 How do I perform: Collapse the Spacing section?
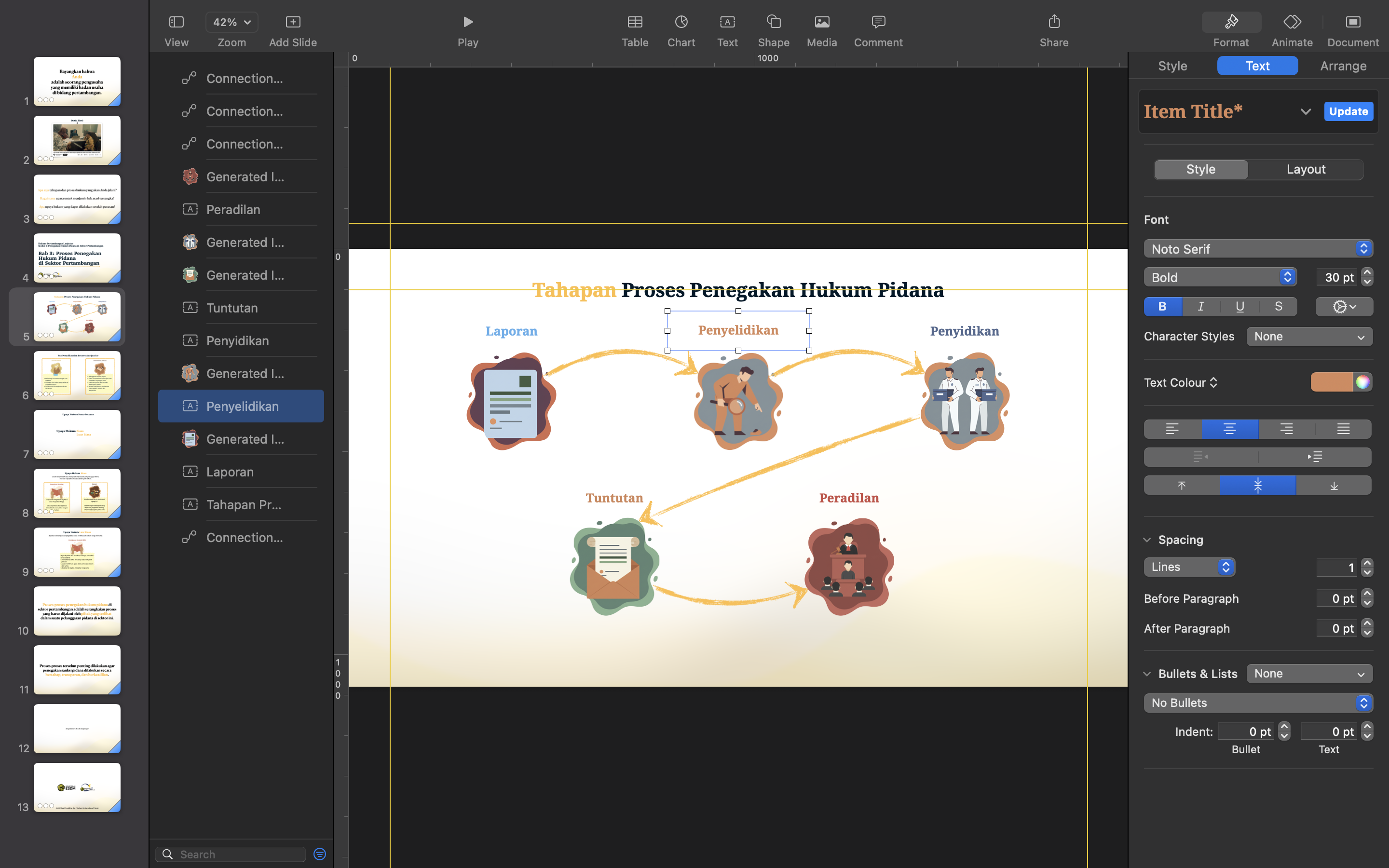[1147, 540]
